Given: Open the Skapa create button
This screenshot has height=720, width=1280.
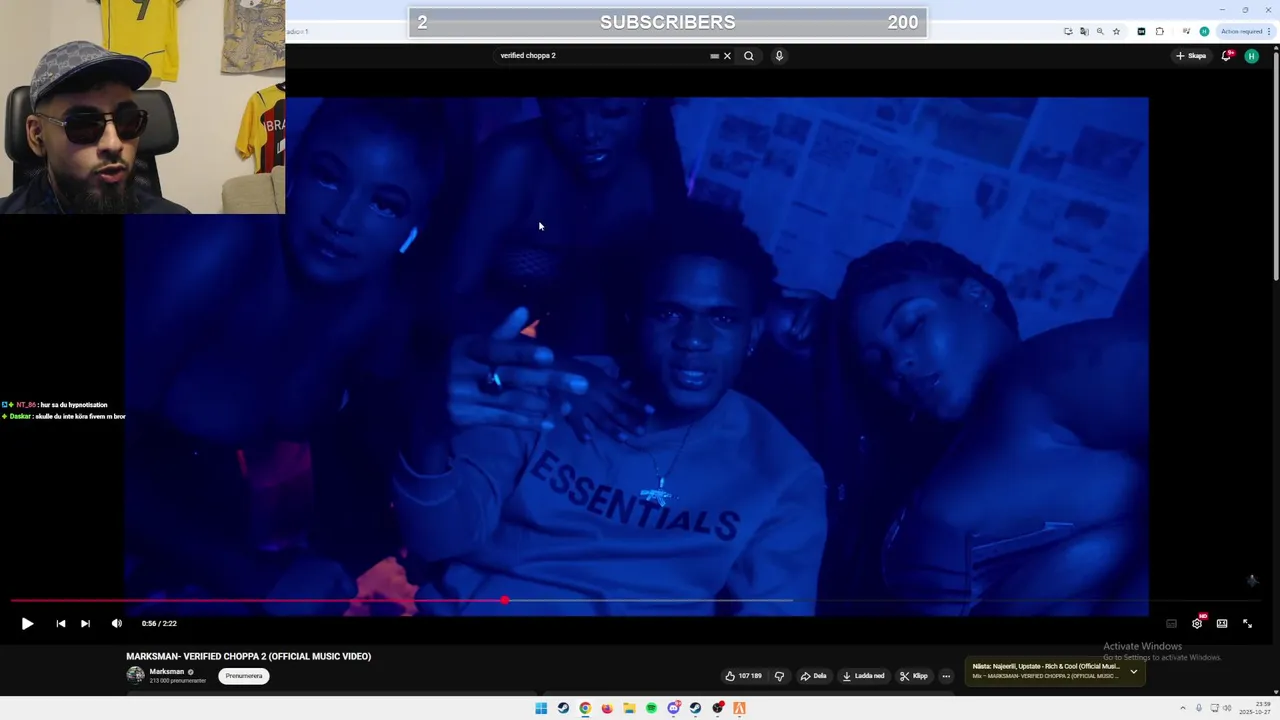Looking at the screenshot, I should 1191,56.
